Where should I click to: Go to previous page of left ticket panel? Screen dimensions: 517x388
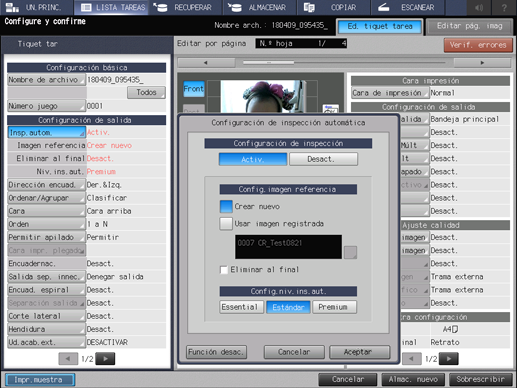(68, 359)
